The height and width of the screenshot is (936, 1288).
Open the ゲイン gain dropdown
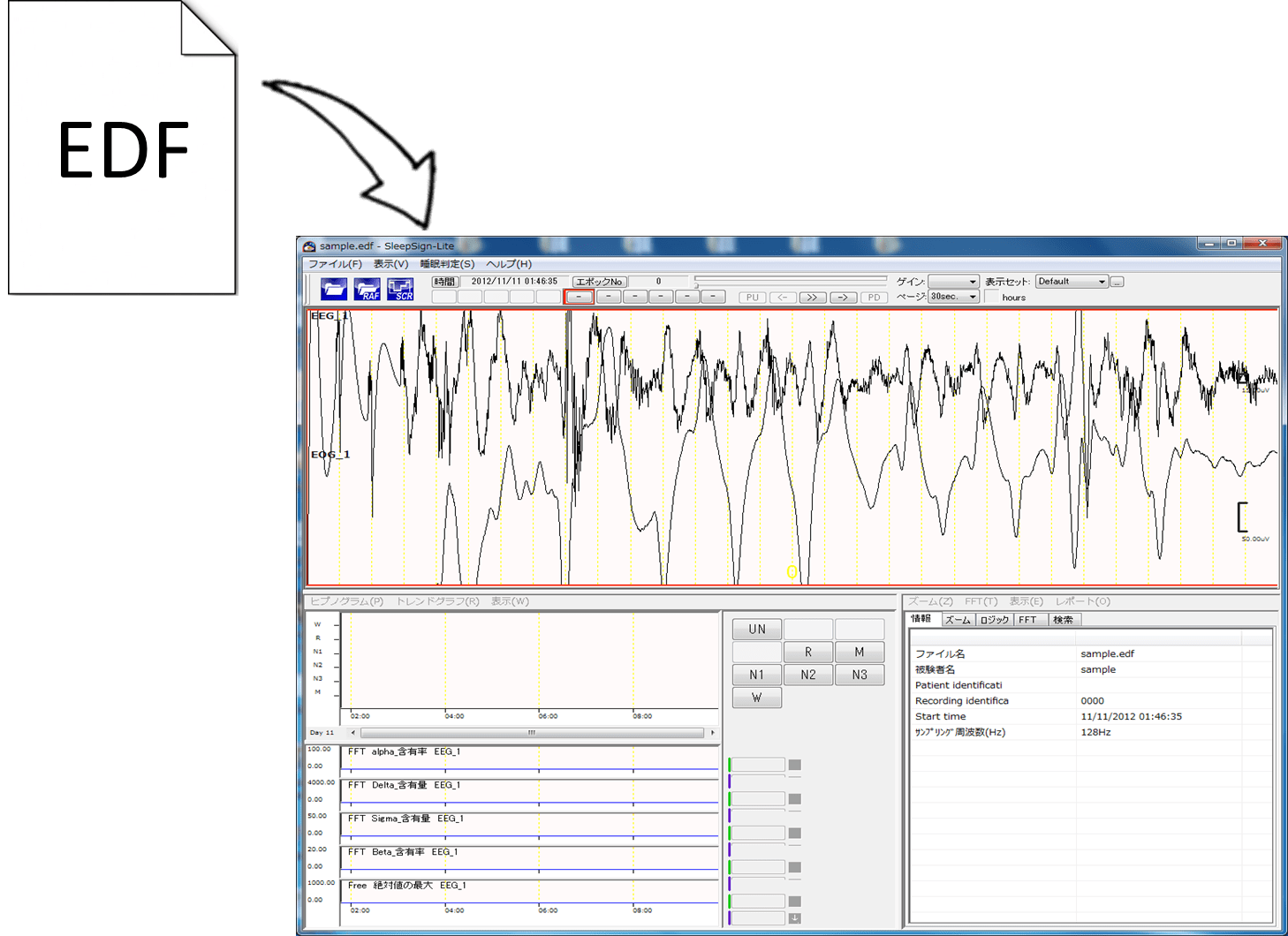(953, 282)
